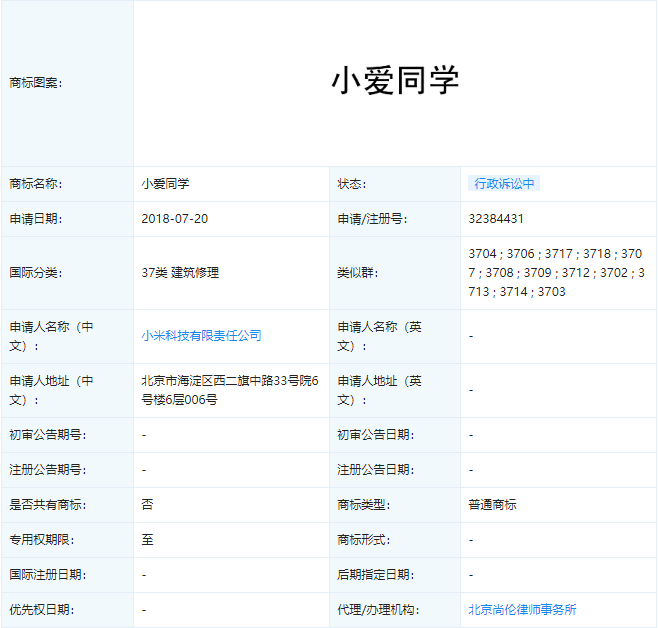Click the 类似群 label
The width and height of the screenshot is (658, 628).
pyautogui.click(x=358, y=273)
